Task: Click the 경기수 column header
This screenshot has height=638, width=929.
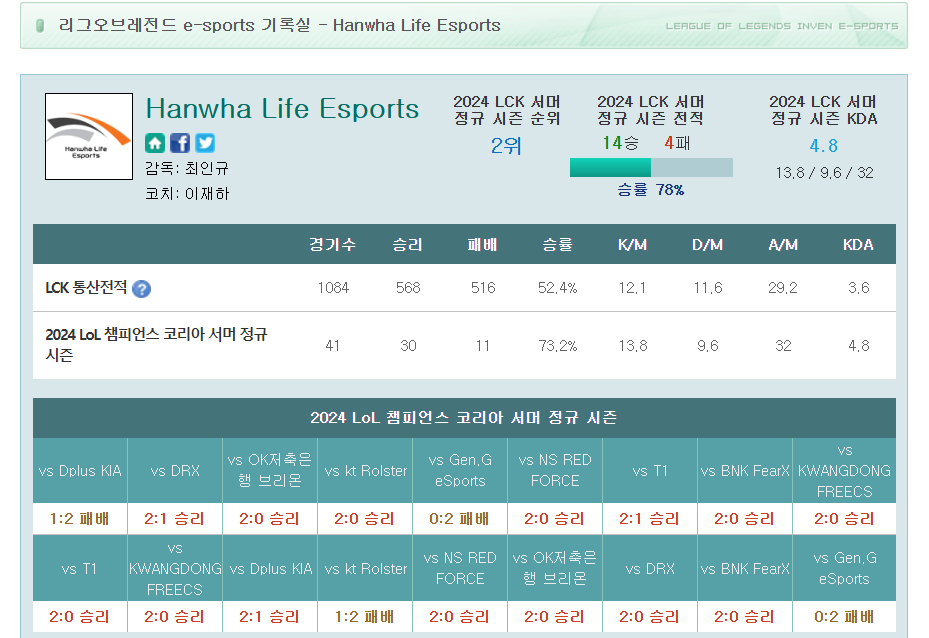Action: tap(332, 245)
